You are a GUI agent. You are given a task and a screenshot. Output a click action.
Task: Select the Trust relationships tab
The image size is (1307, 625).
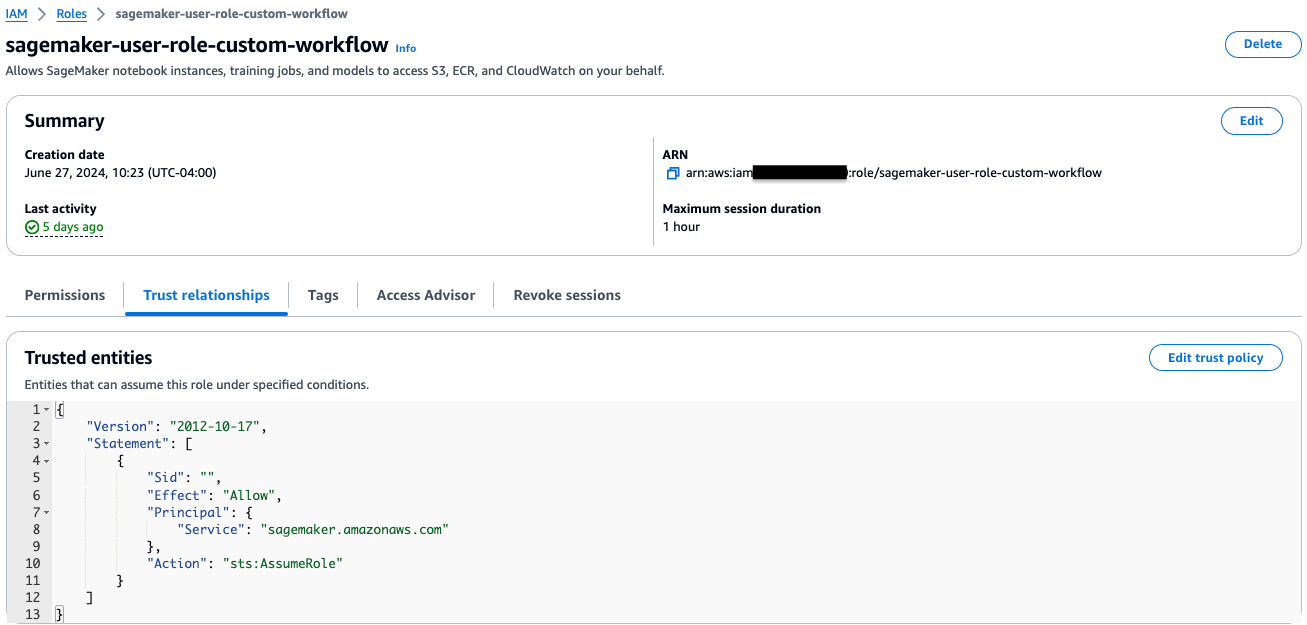click(x=205, y=295)
